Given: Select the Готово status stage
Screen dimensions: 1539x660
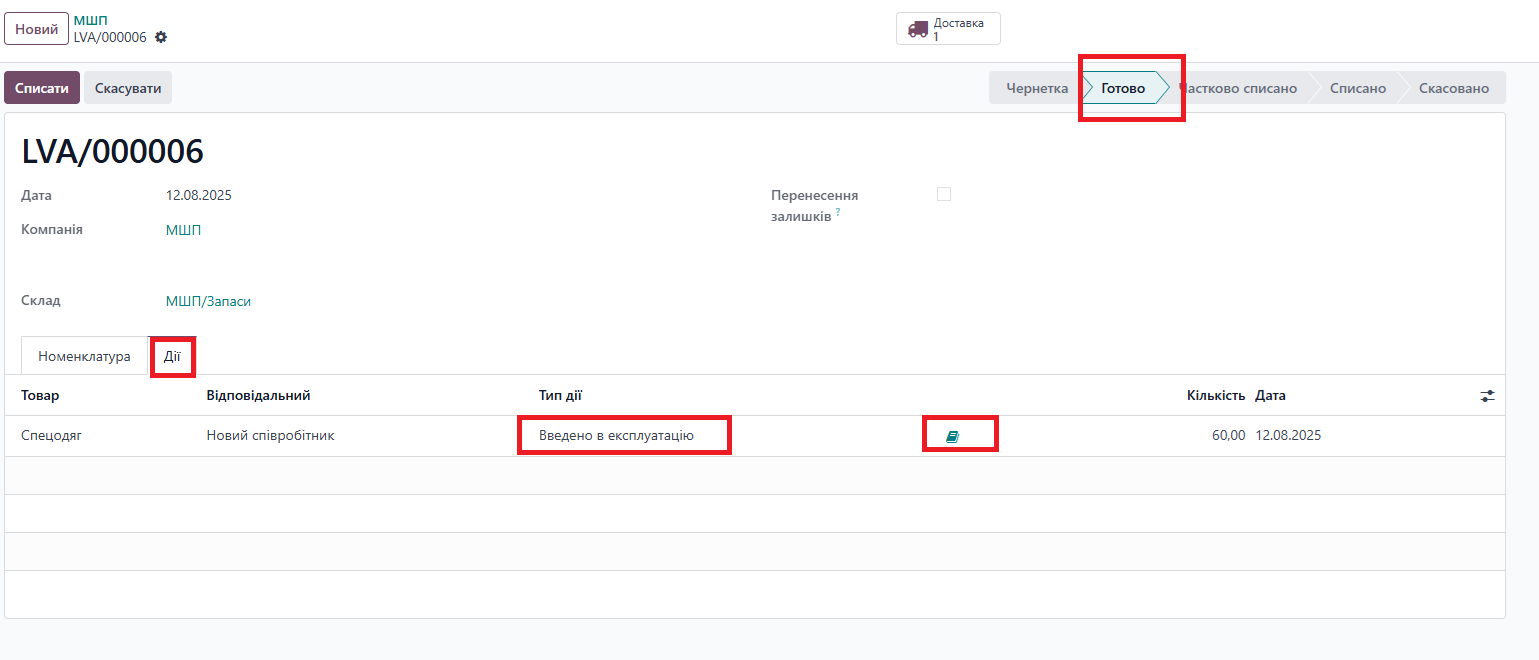Looking at the screenshot, I should pyautogui.click(x=1123, y=88).
